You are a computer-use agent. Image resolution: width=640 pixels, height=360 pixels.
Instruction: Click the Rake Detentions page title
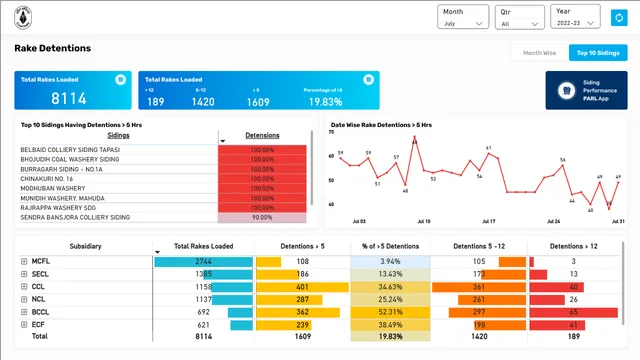pyautogui.click(x=53, y=48)
